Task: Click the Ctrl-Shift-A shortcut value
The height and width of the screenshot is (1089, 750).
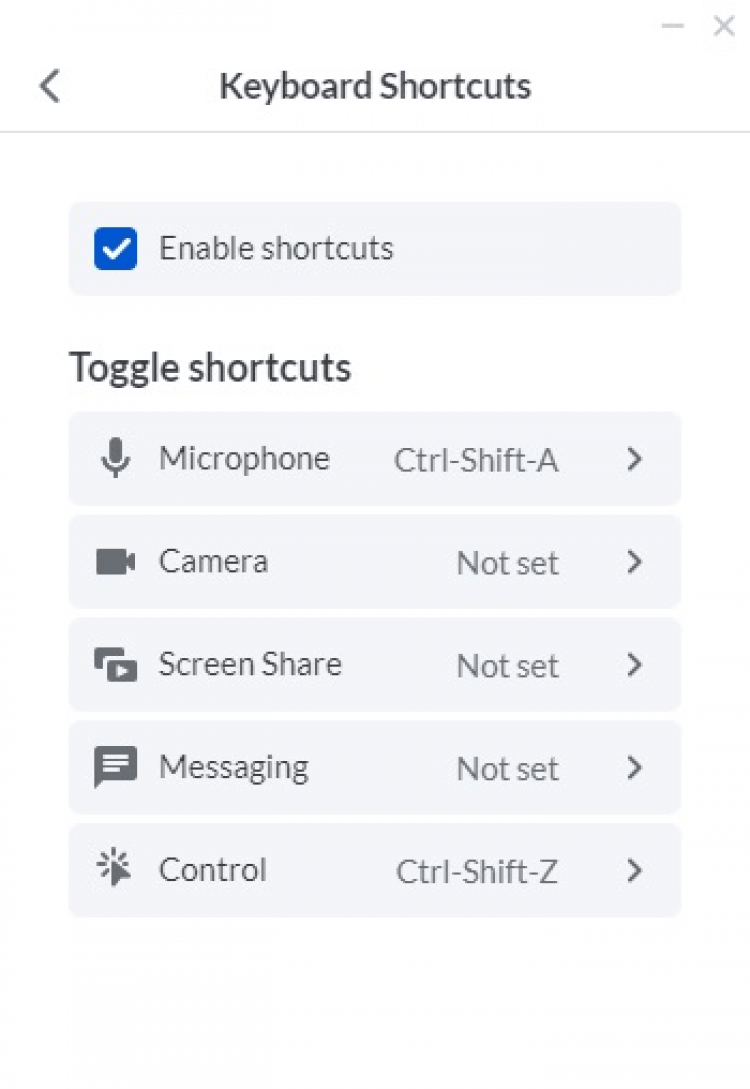Action: (x=476, y=461)
